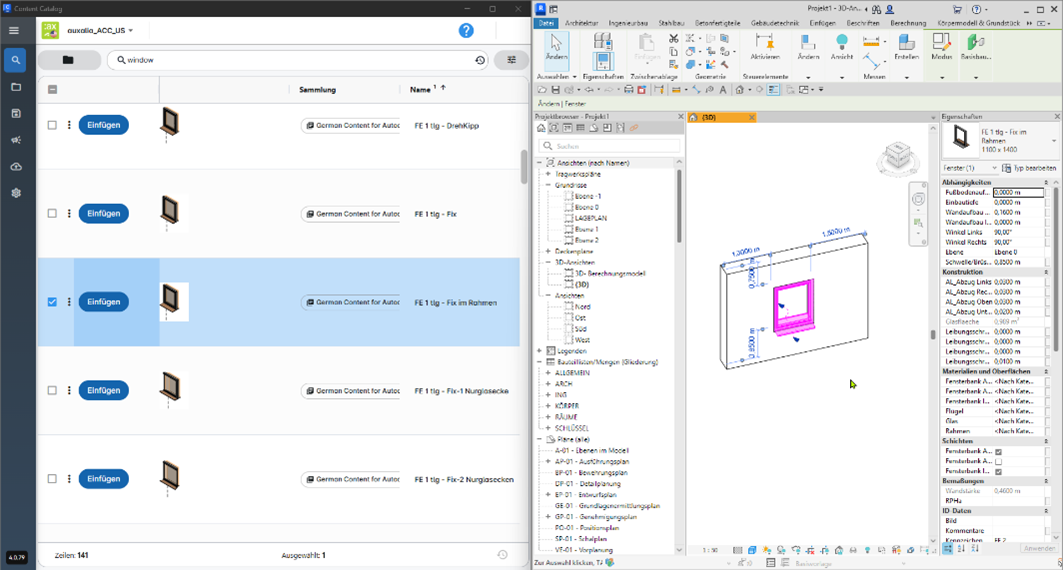Switch to the Einfügen ribbon tab
The width and height of the screenshot is (1063, 570).
tap(822, 23)
